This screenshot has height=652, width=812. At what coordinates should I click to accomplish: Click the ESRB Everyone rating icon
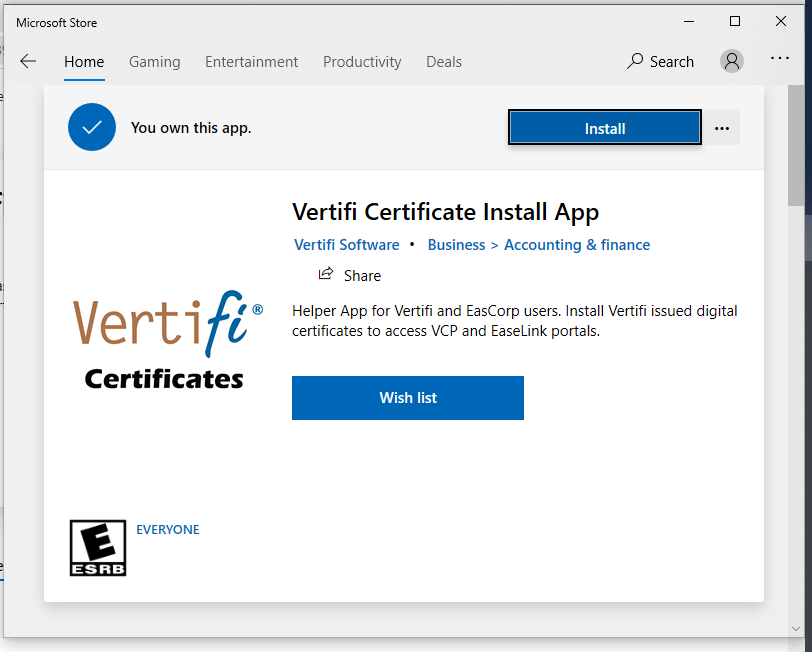pyautogui.click(x=97, y=547)
